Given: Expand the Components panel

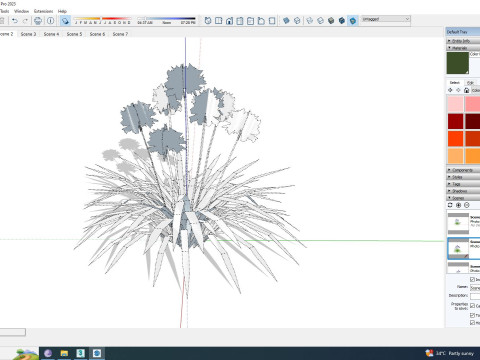Looking at the screenshot, I should point(463,170).
